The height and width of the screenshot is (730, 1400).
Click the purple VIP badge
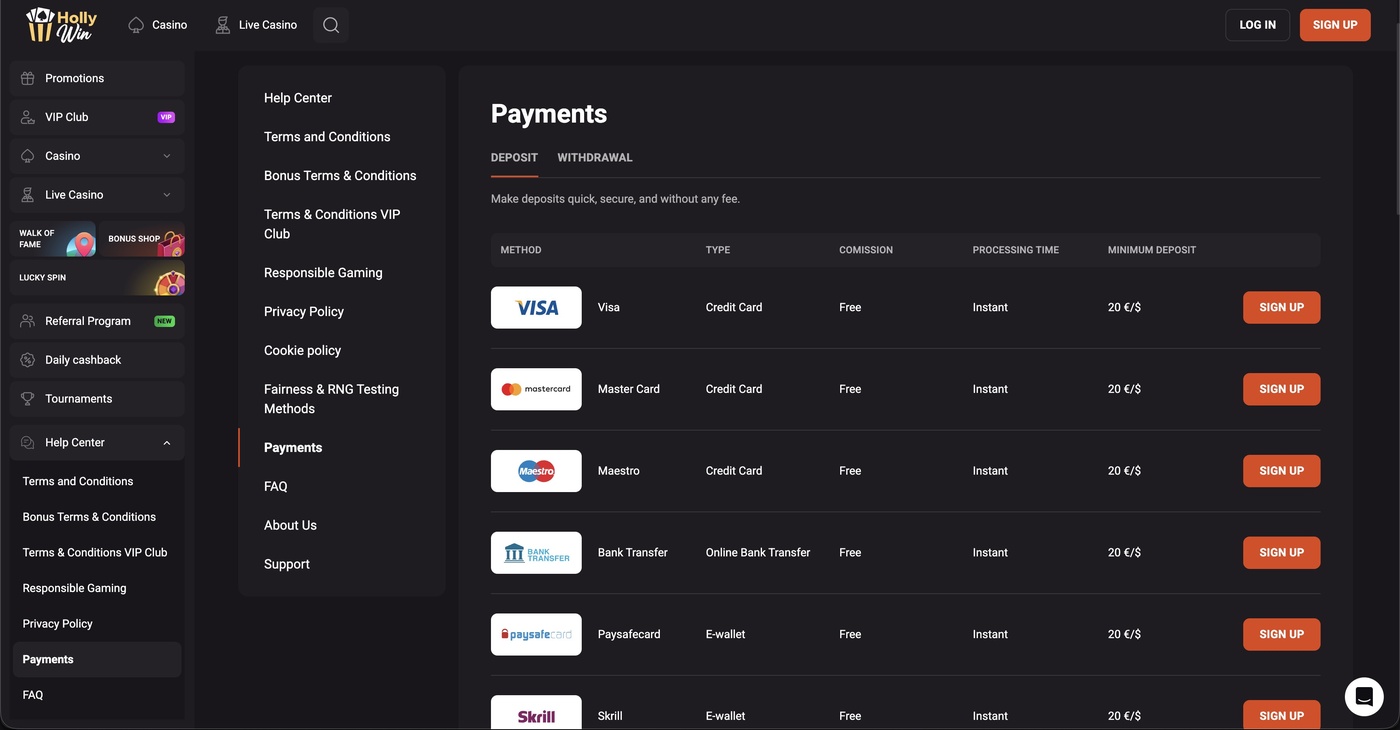click(x=166, y=117)
